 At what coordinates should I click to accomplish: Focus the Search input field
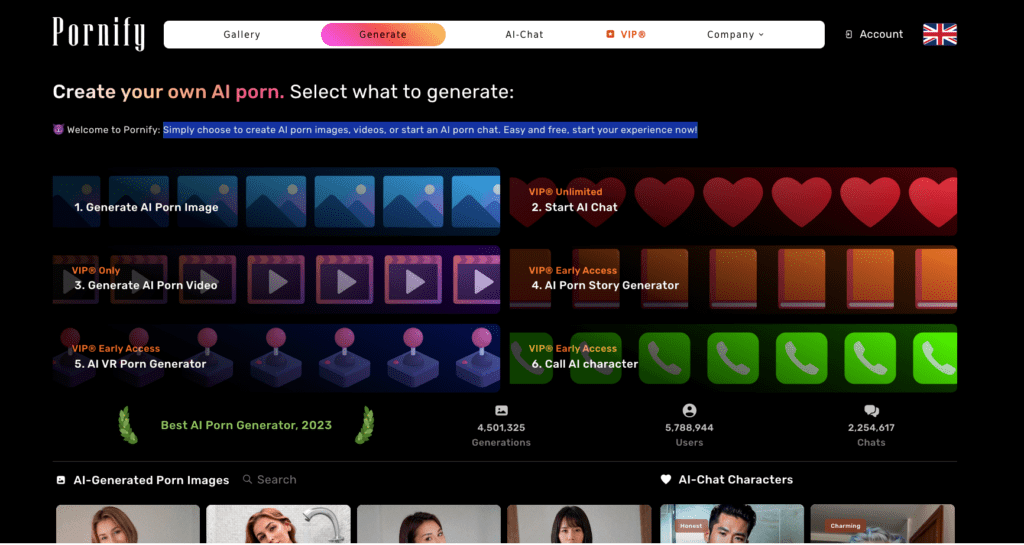click(277, 480)
